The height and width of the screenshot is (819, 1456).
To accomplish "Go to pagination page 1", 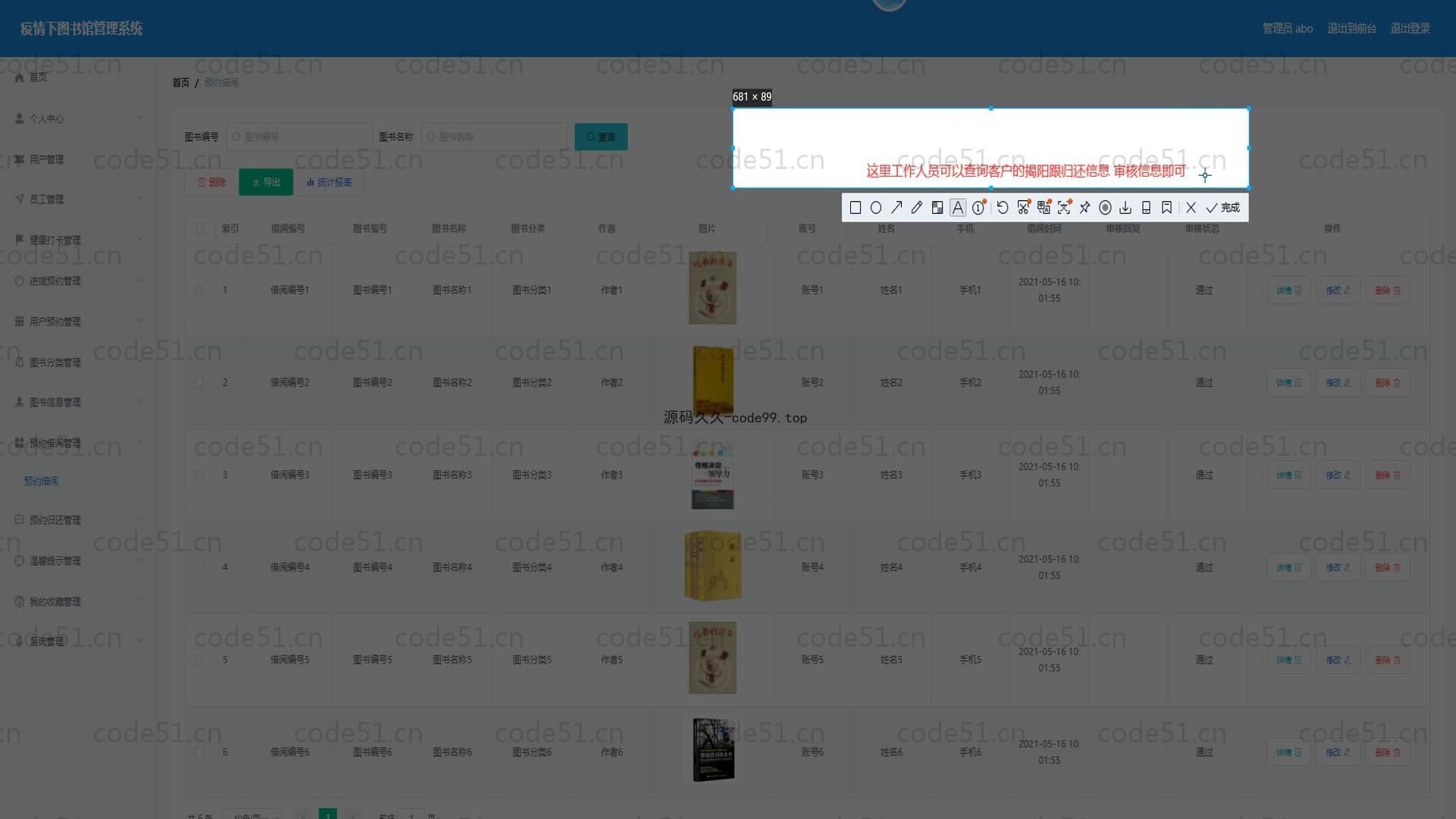I will [328, 815].
